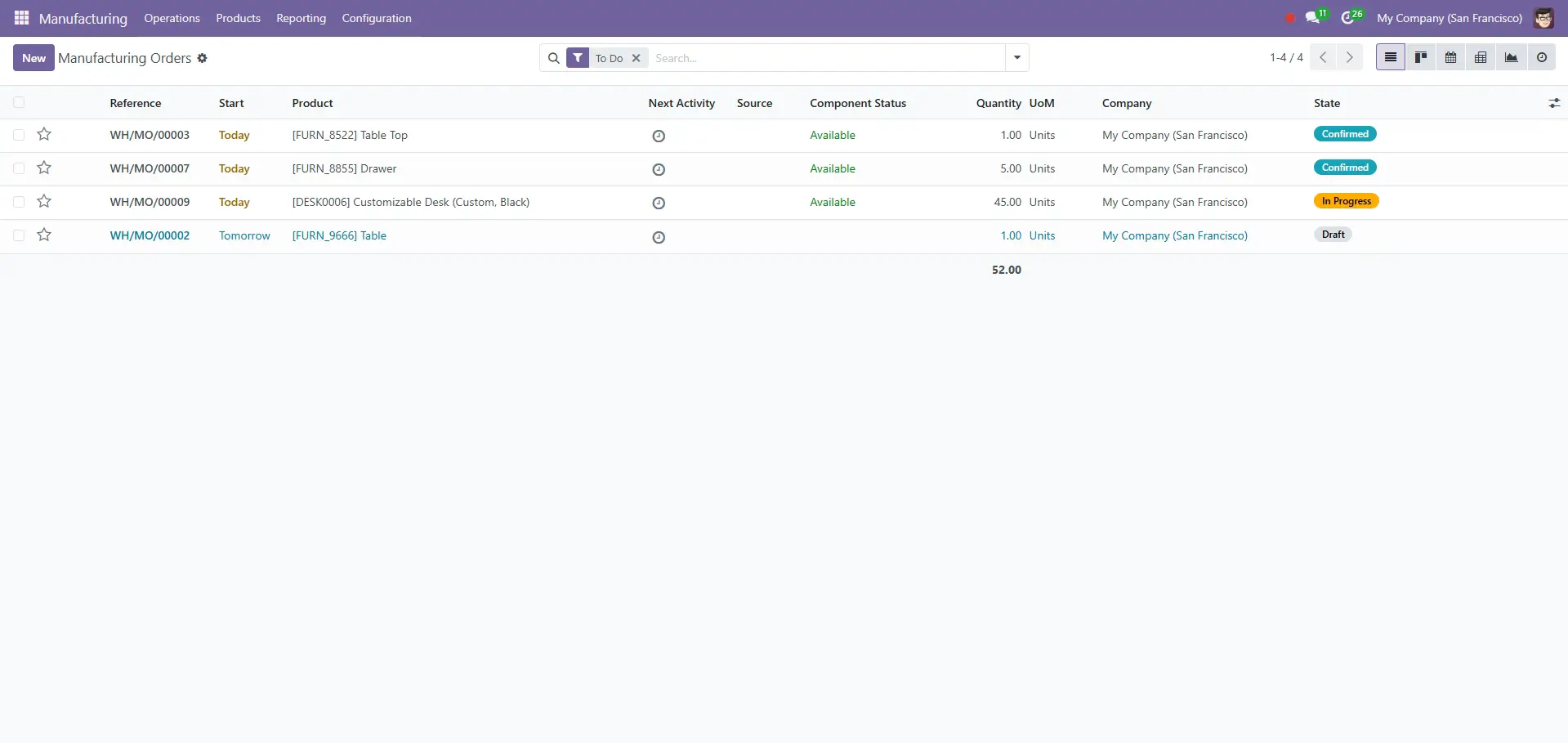Click the activity clock for WH/MO/00009
The height and width of the screenshot is (743, 1568).
659,203
